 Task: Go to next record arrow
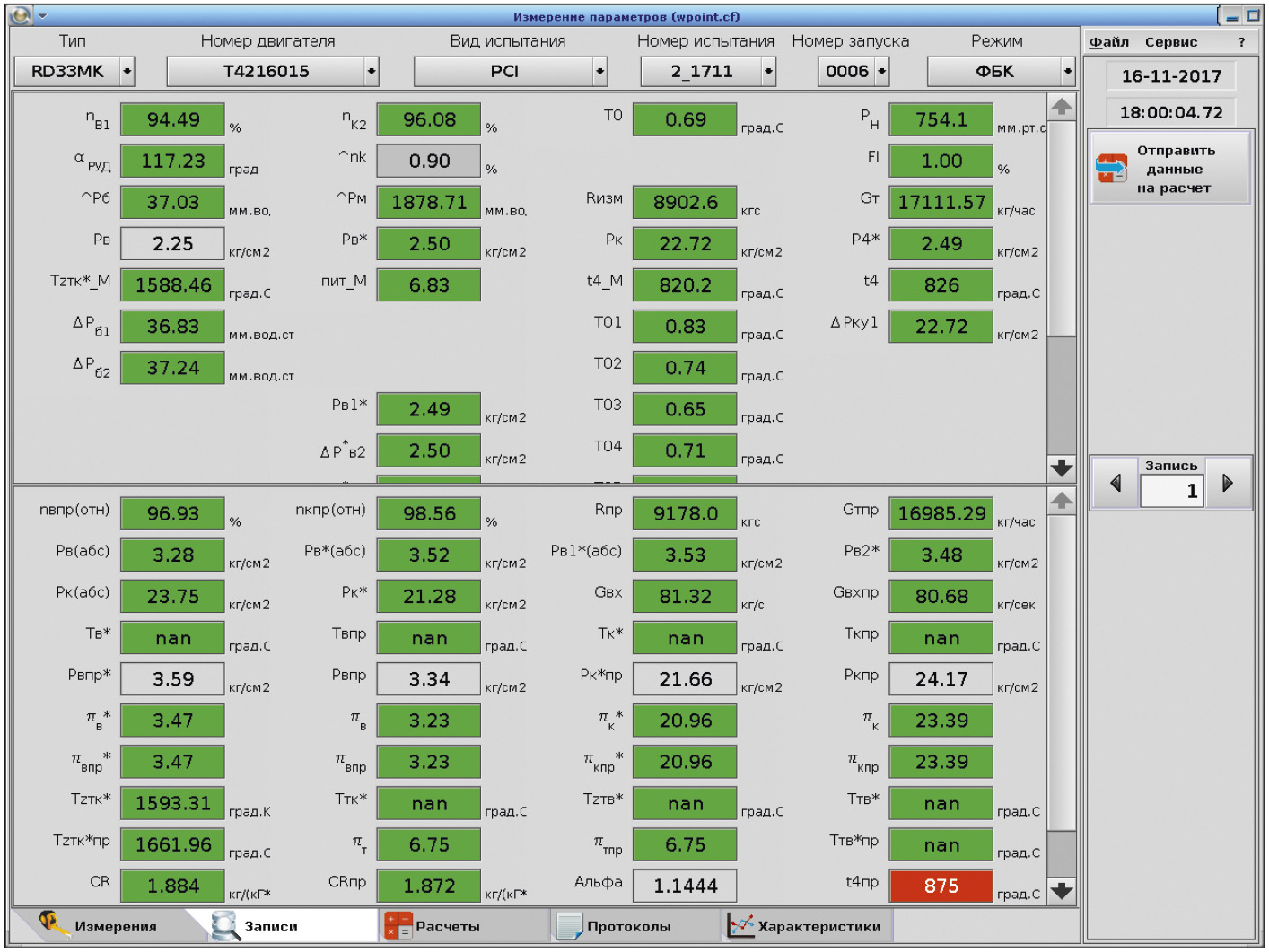click(1228, 484)
